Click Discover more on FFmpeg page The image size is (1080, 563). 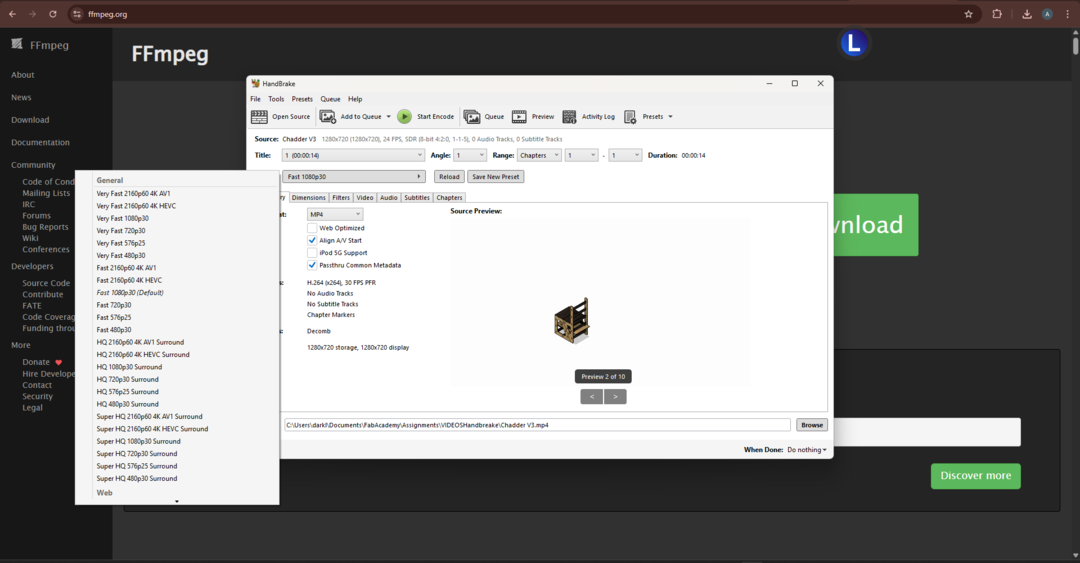point(975,476)
